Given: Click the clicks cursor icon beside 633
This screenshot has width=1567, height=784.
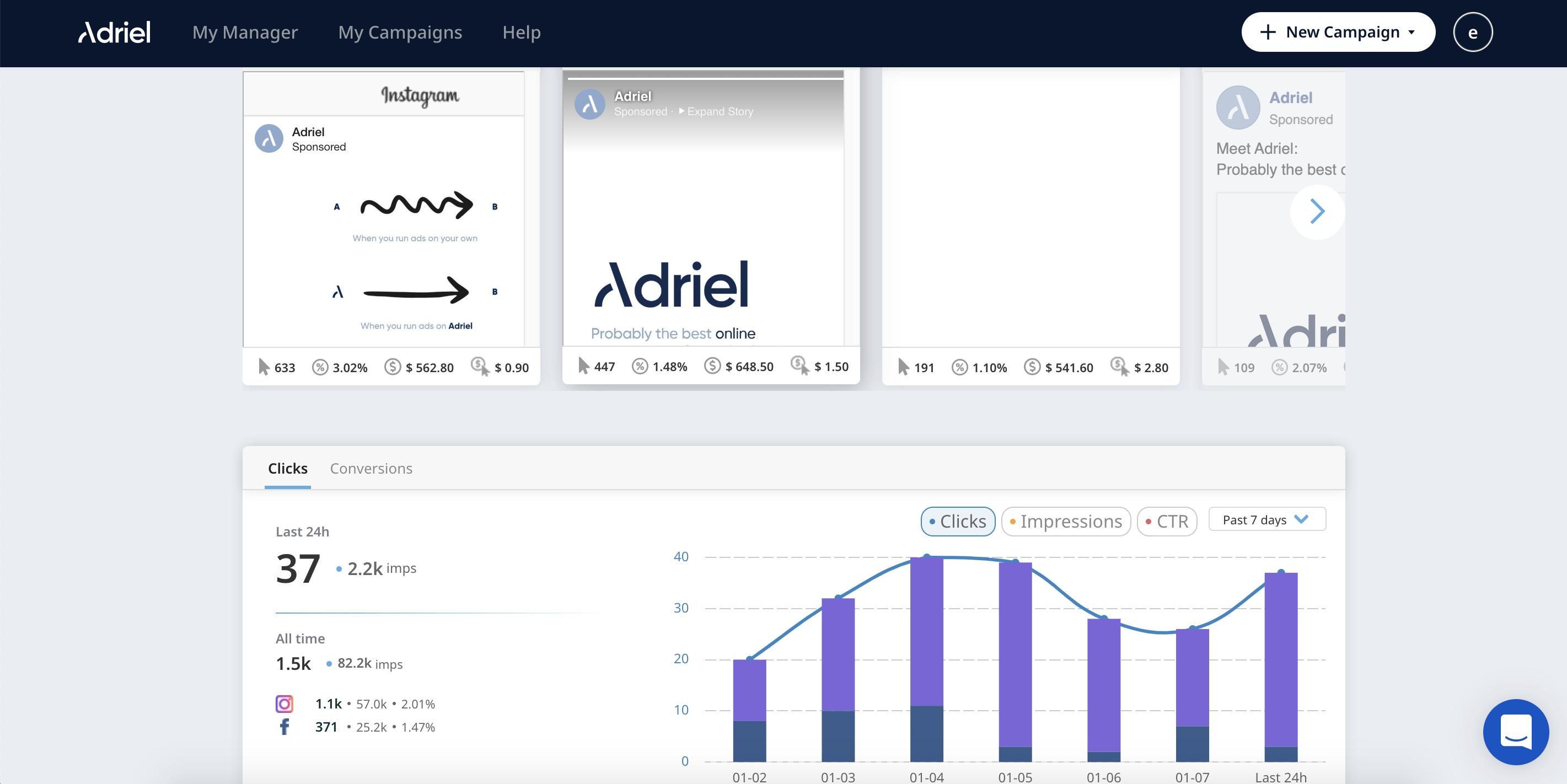Looking at the screenshot, I should [x=264, y=367].
